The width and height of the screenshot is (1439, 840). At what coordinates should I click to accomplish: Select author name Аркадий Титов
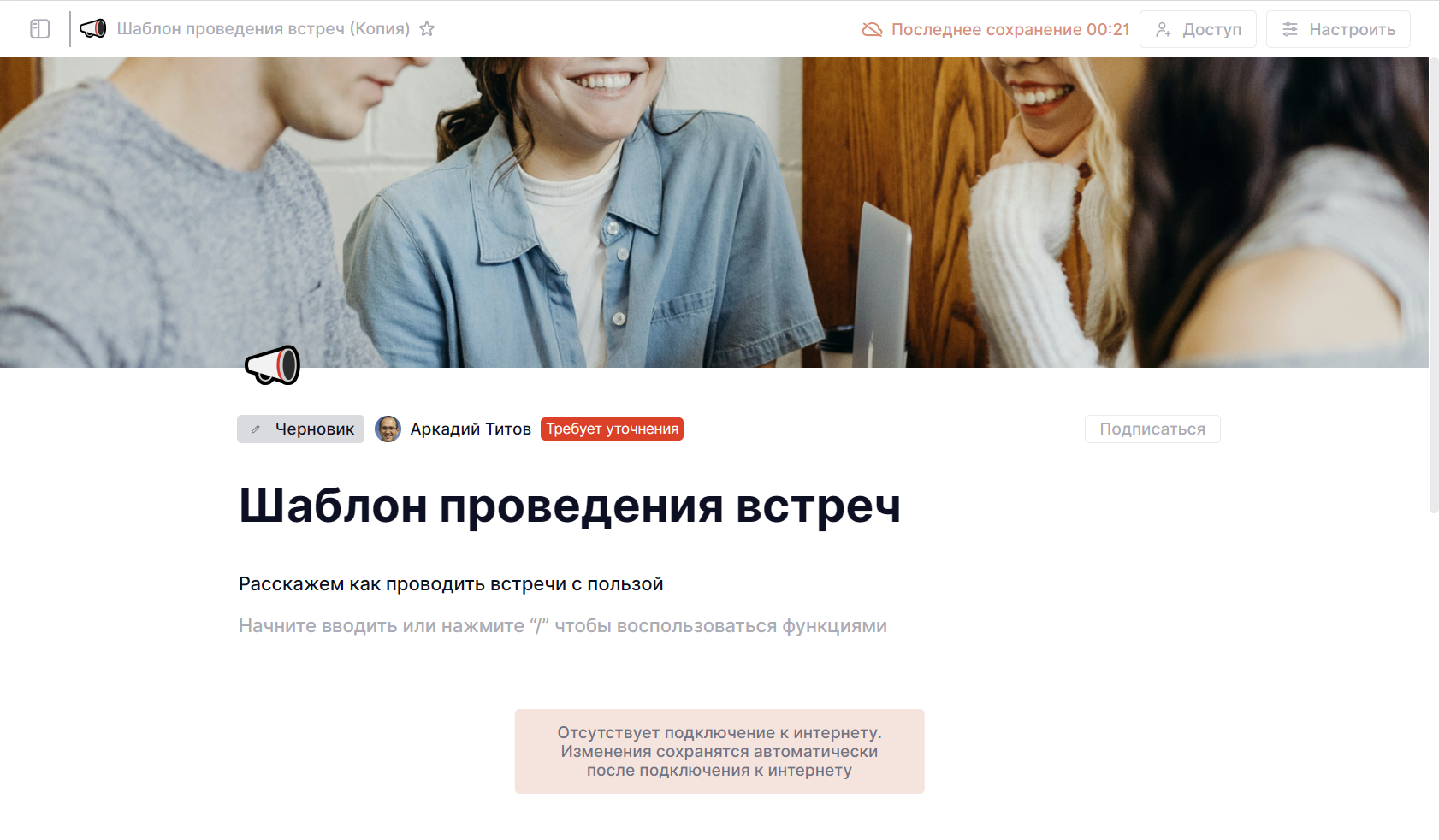coord(471,429)
